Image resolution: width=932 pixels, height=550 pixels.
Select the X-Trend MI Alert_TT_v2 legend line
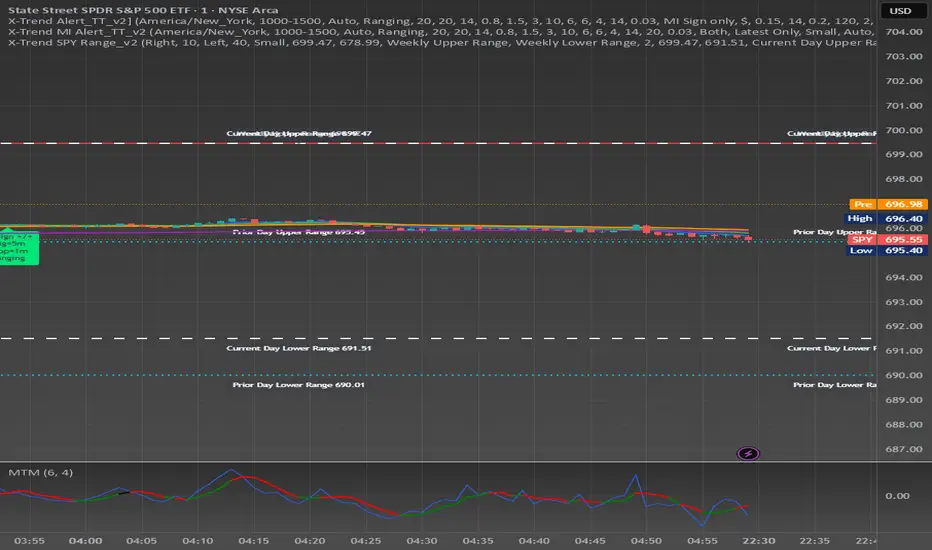click(440, 32)
